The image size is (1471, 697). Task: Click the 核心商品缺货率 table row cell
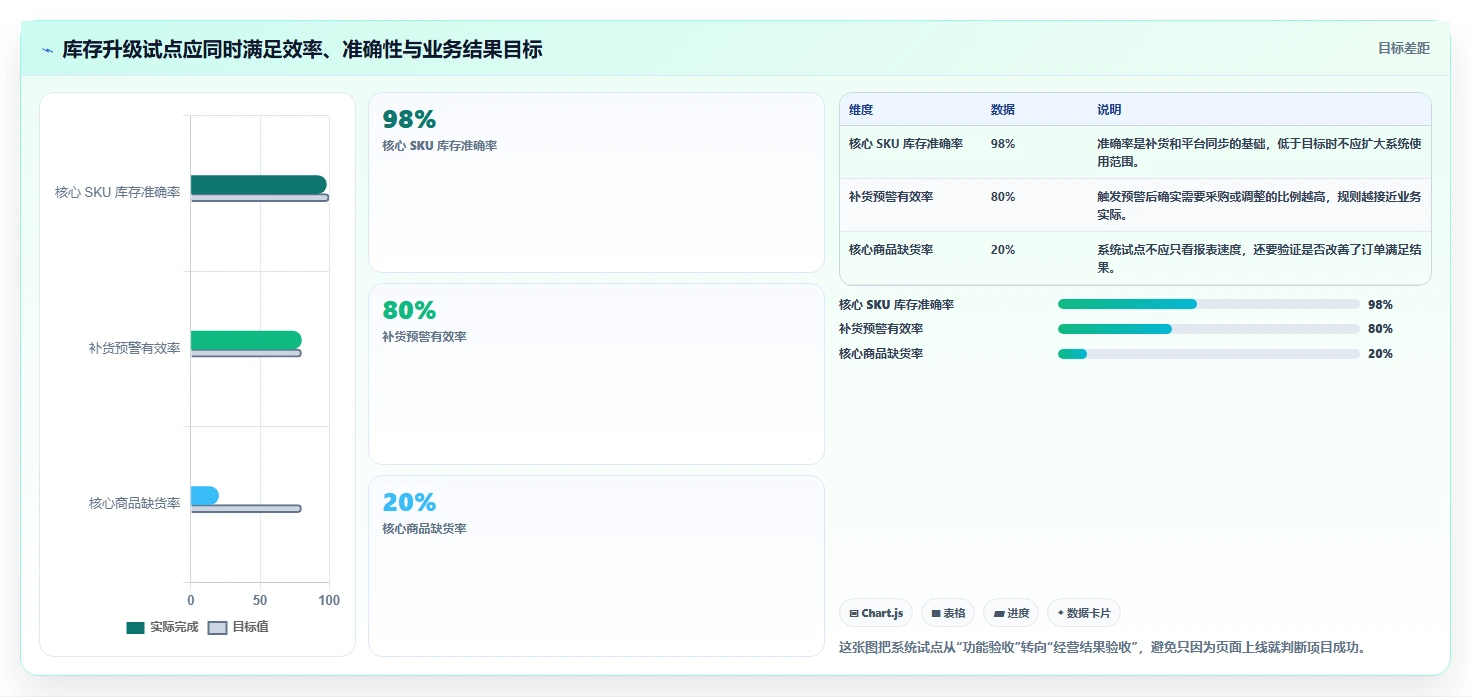point(891,250)
